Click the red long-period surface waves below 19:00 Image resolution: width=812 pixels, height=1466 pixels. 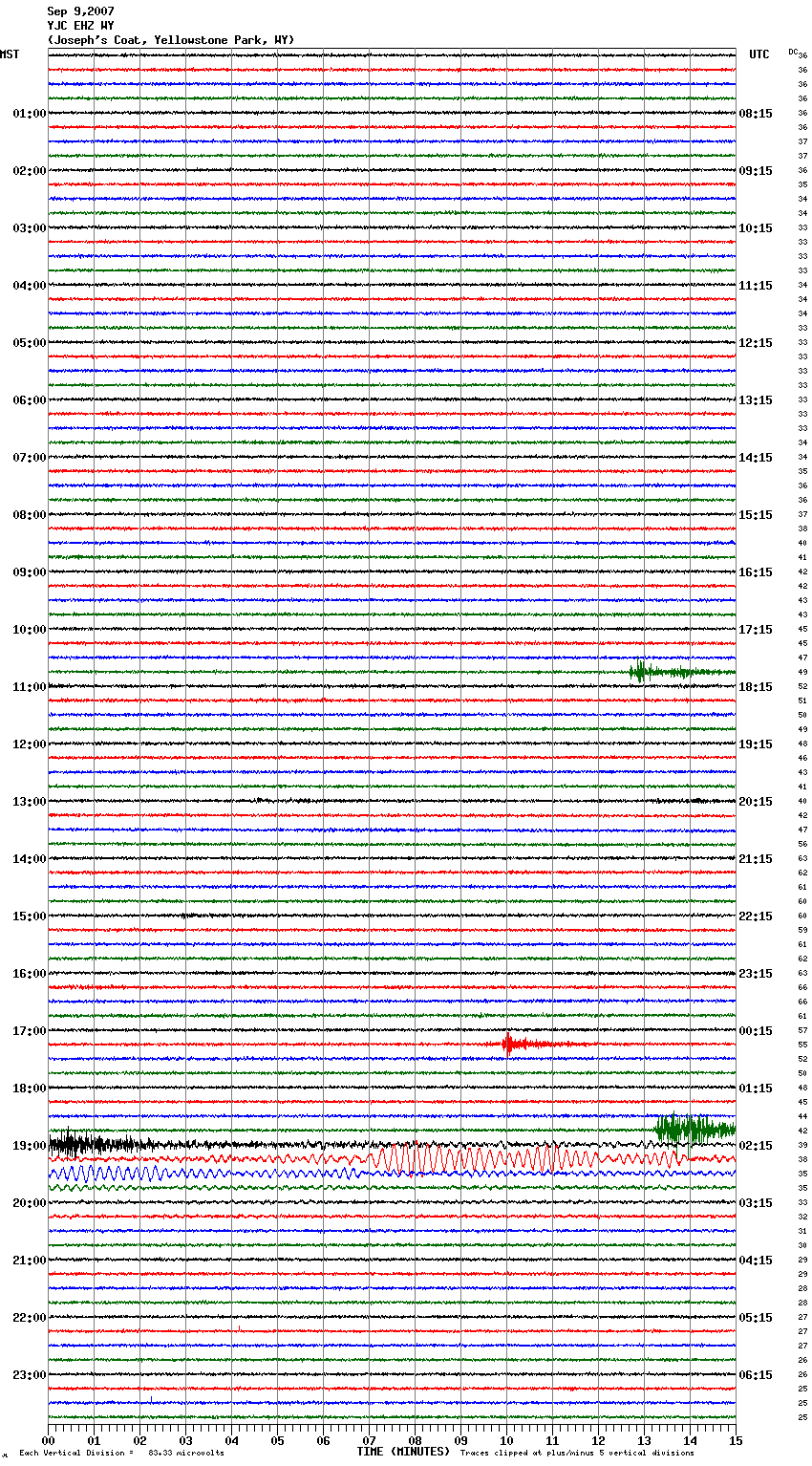[x=525, y=1158]
